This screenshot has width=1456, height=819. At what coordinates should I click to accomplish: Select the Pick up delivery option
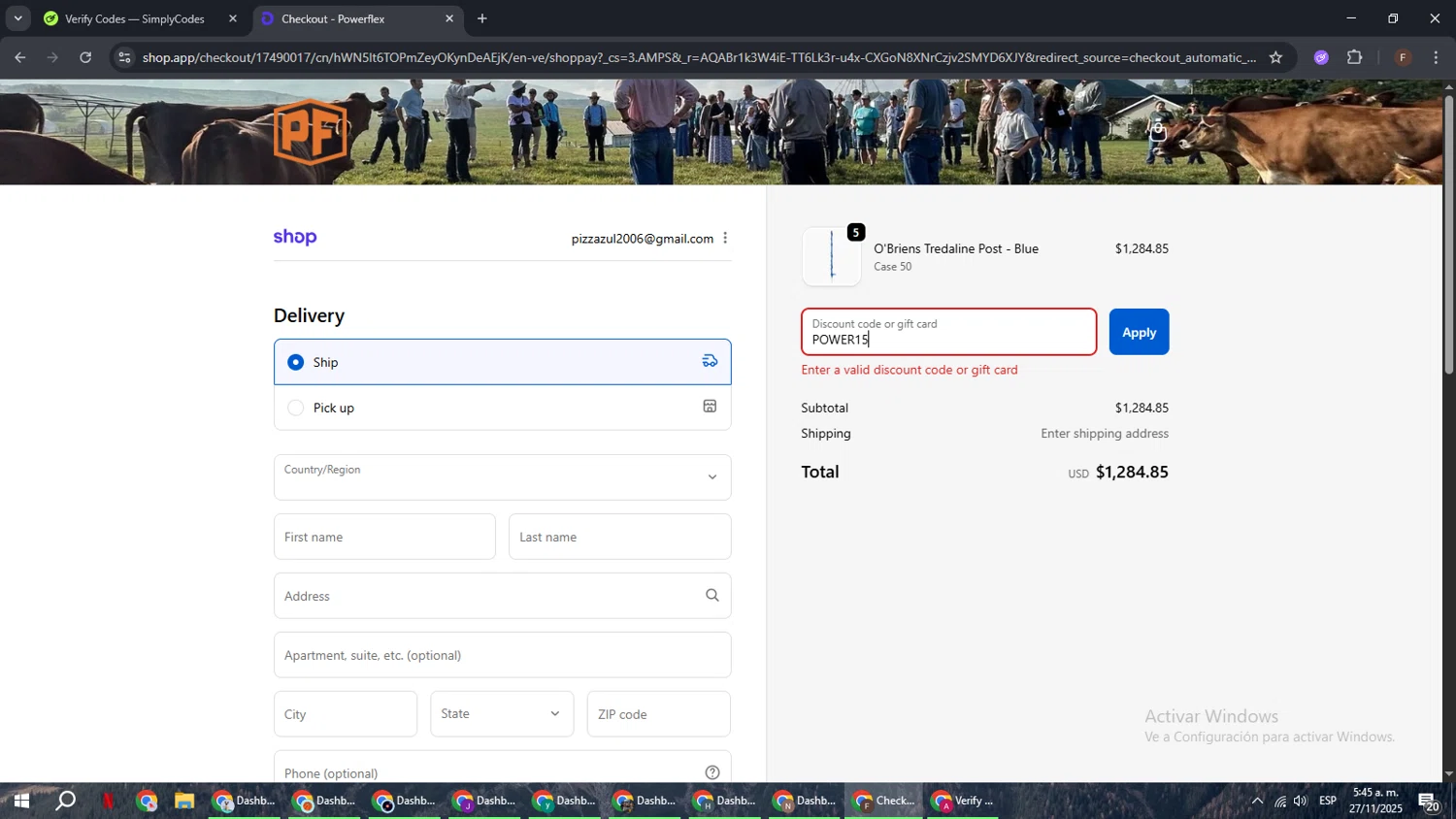pos(502,408)
